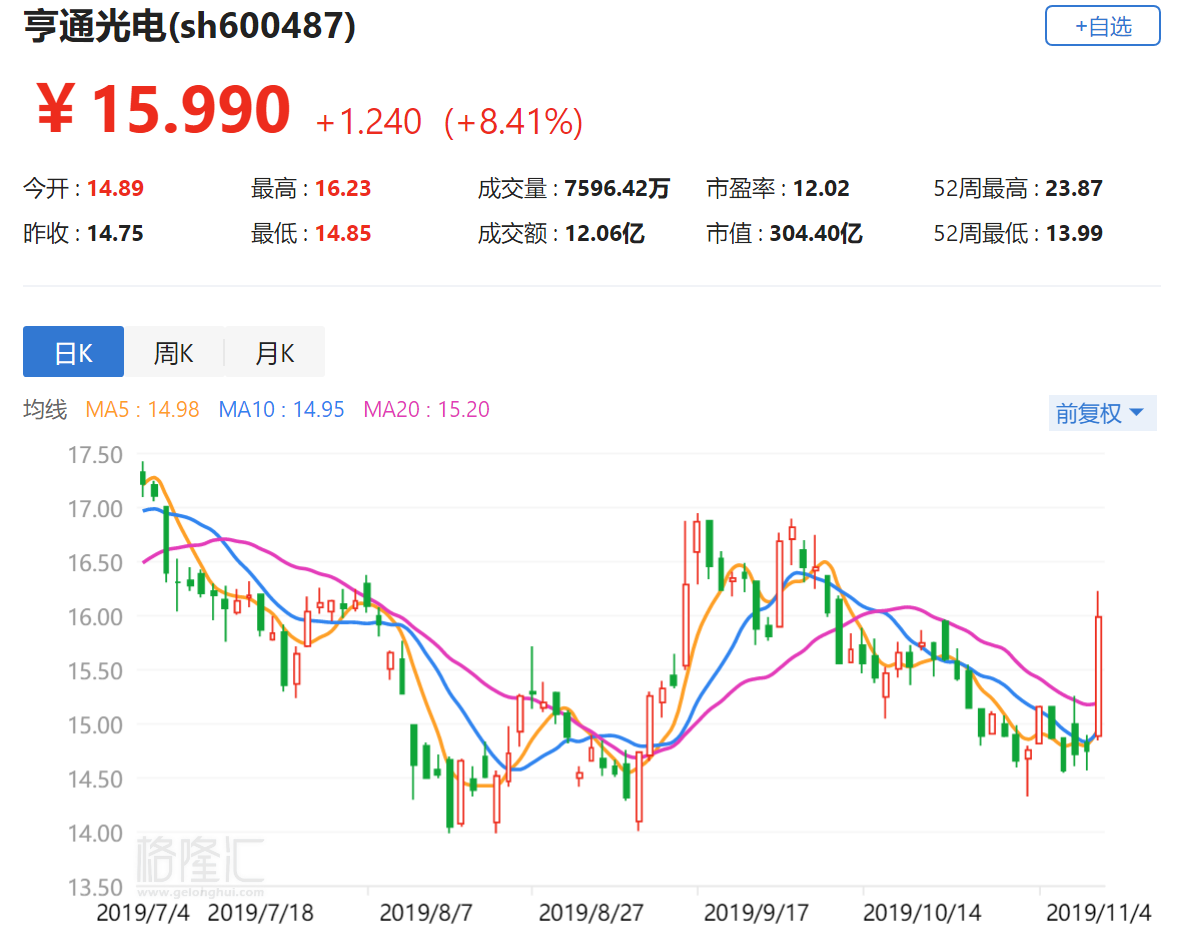1186x936 pixels.
Task: Click the 17.00 price axis label
Action: pos(95,508)
